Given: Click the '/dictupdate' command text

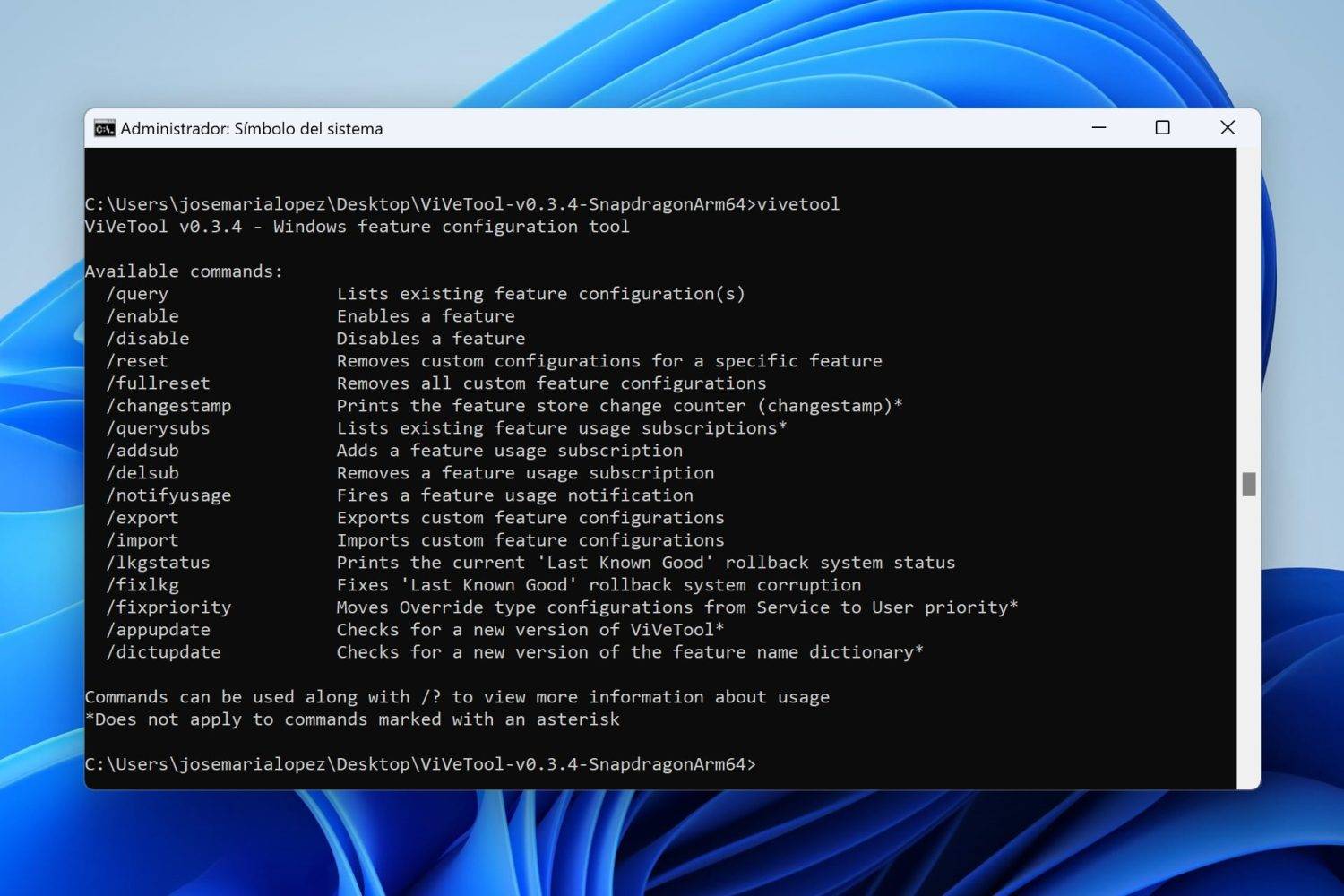Looking at the screenshot, I should click(x=164, y=652).
